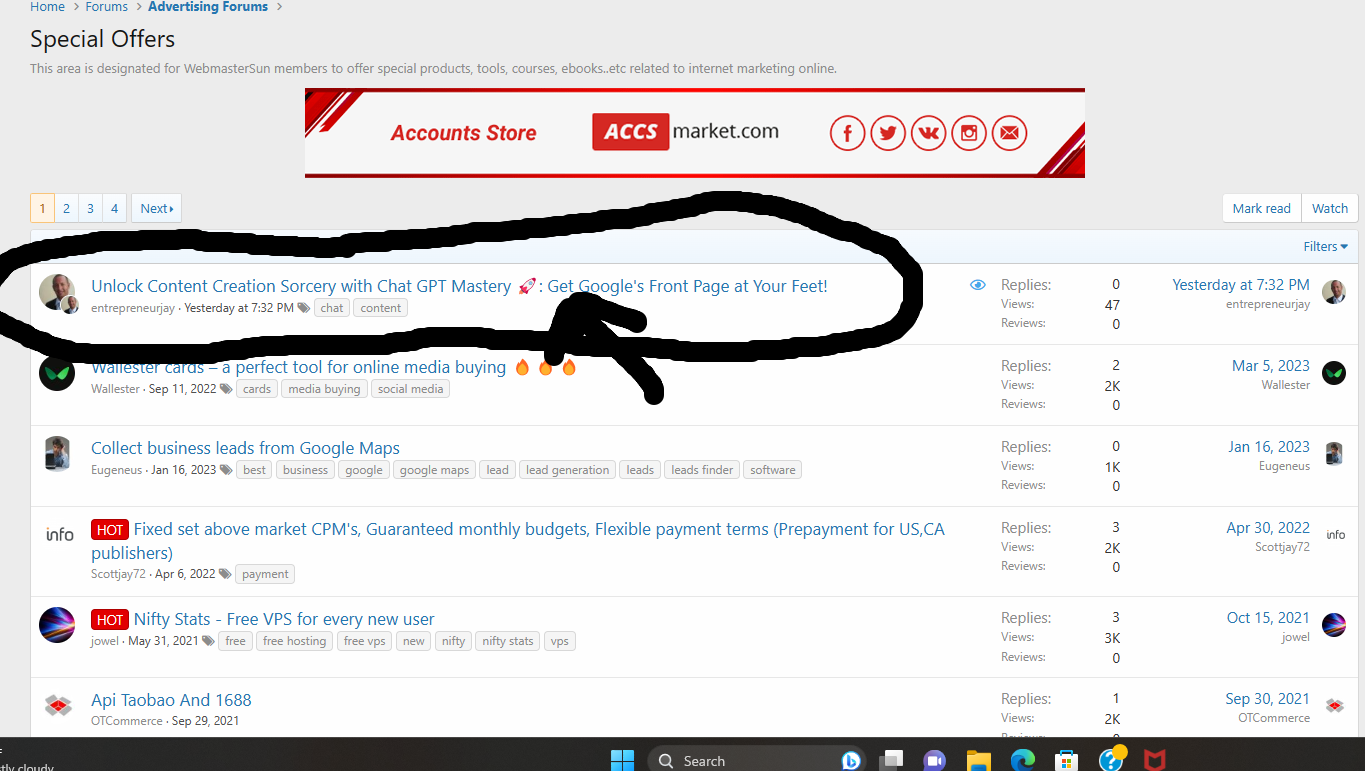Select the 'leads finder' tag

(702, 470)
